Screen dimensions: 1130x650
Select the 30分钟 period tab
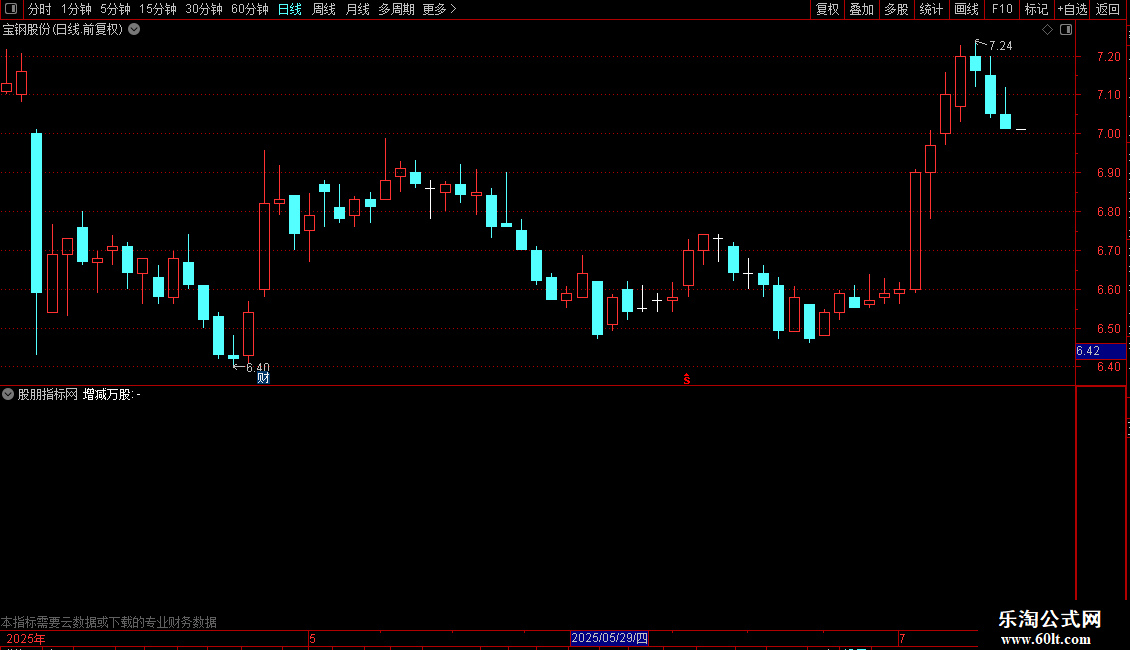pyautogui.click(x=204, y=9)
